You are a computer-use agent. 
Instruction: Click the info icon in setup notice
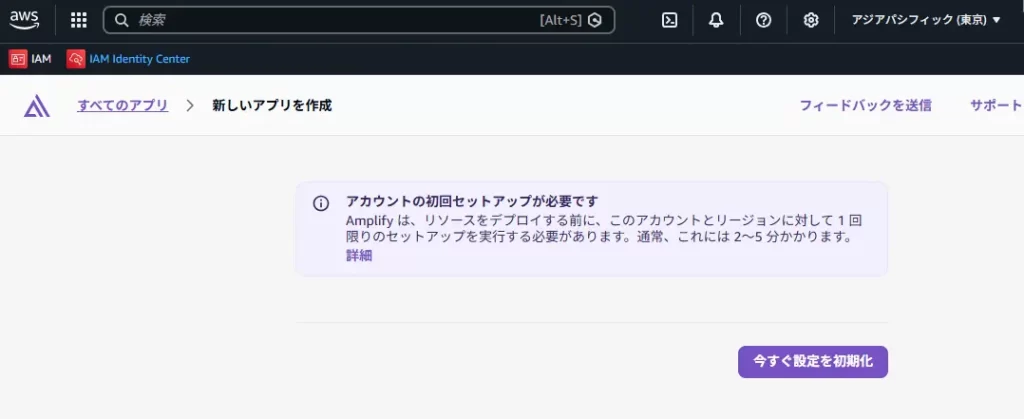[321, 203]
